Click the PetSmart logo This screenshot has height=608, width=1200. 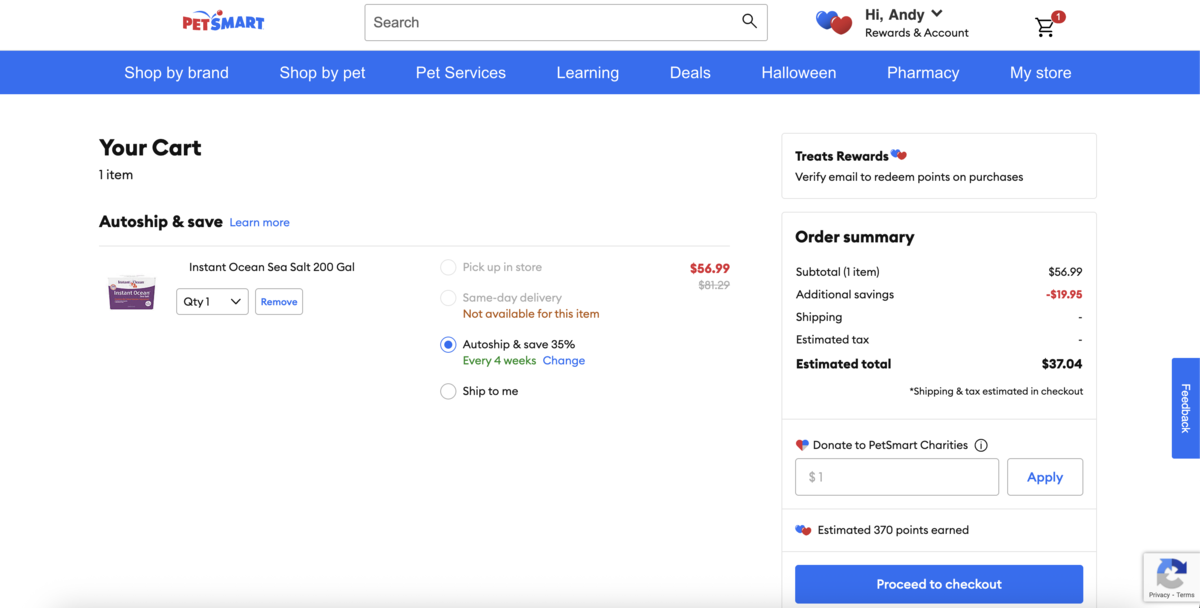[x=223, y=22]
